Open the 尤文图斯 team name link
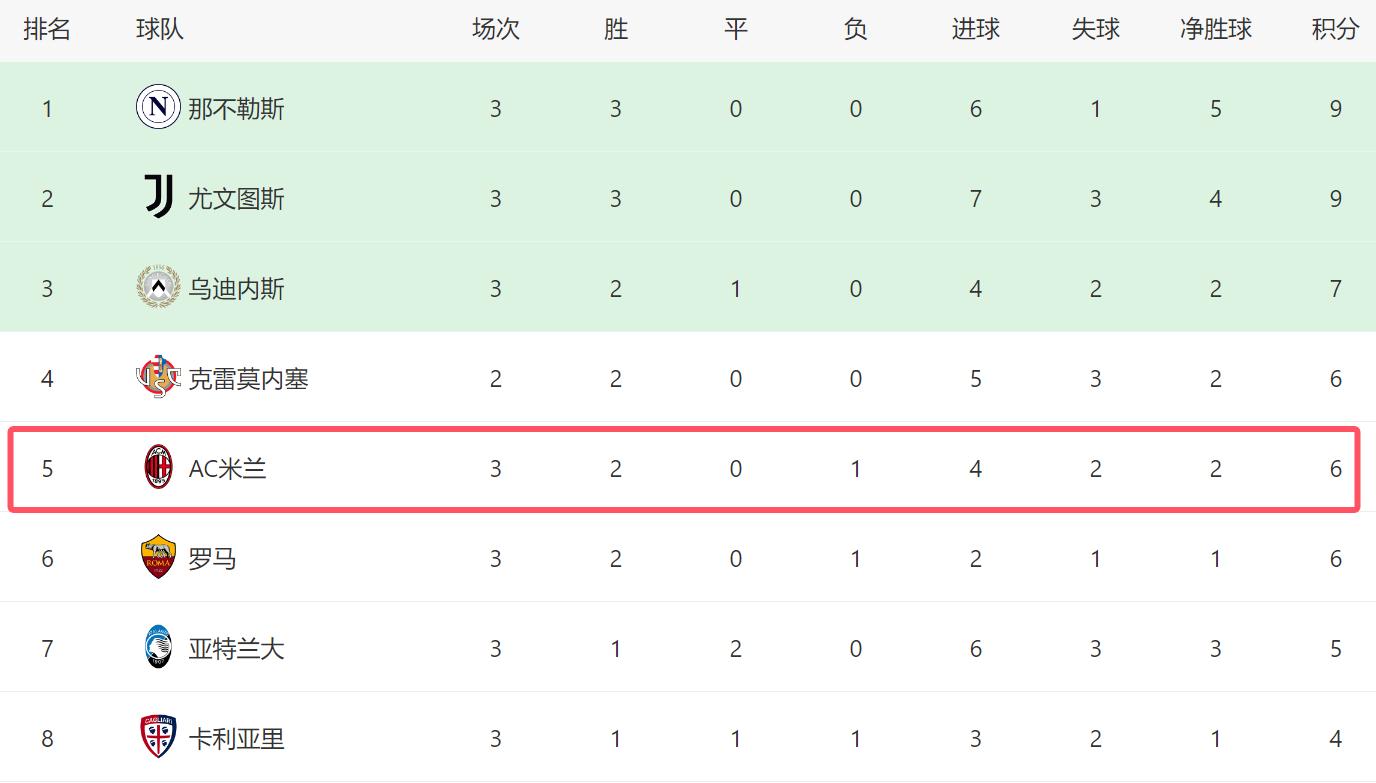The image size is (1376, 783). pos(236,199)
